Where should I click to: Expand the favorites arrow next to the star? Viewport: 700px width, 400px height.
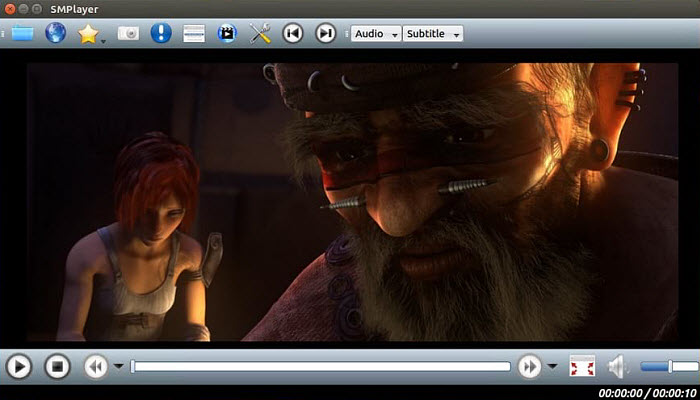tap(104, 42)
